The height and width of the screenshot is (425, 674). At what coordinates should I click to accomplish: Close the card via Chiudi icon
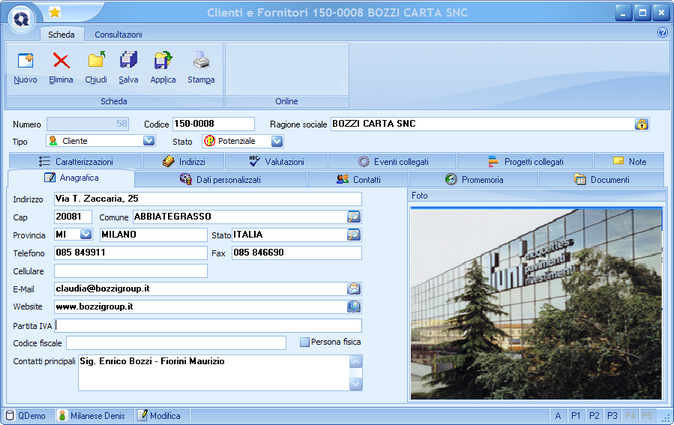[x=96, y=60]
